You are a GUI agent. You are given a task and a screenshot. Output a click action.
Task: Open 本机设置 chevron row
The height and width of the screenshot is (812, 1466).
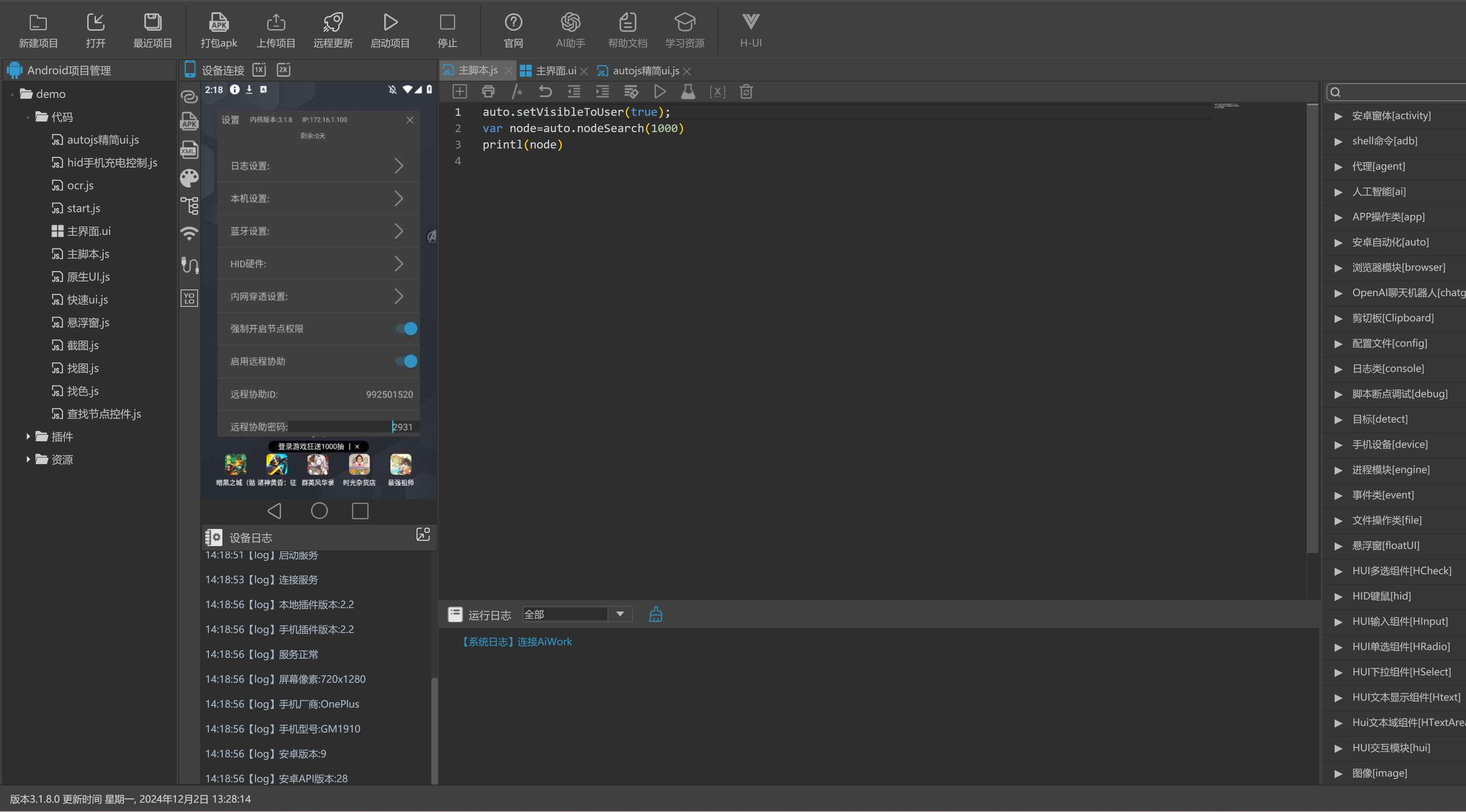[x=319, y=199]
